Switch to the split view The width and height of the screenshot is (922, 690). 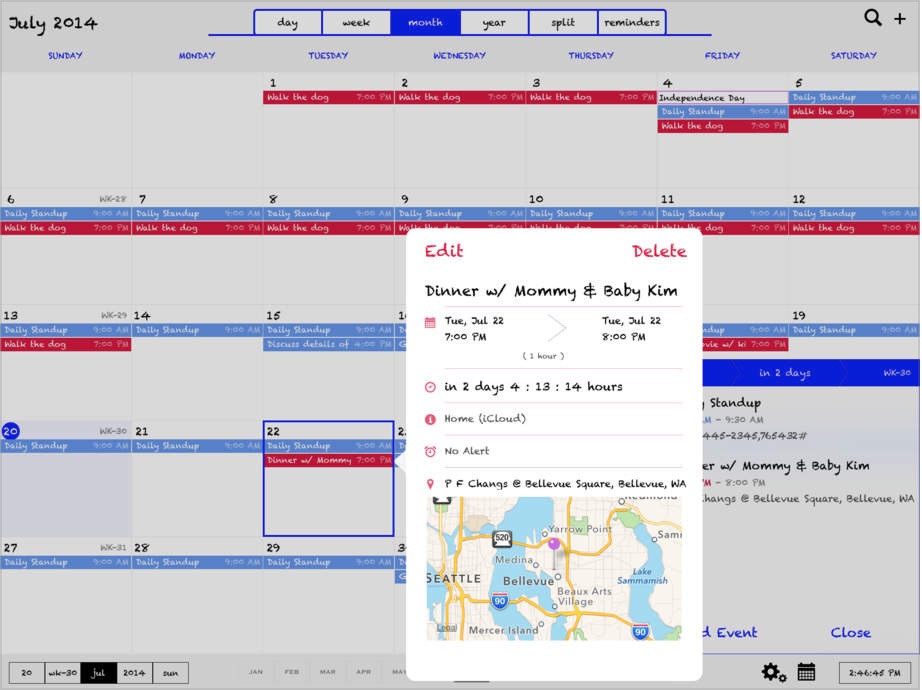pyautogui.click(x=562, y=21)
